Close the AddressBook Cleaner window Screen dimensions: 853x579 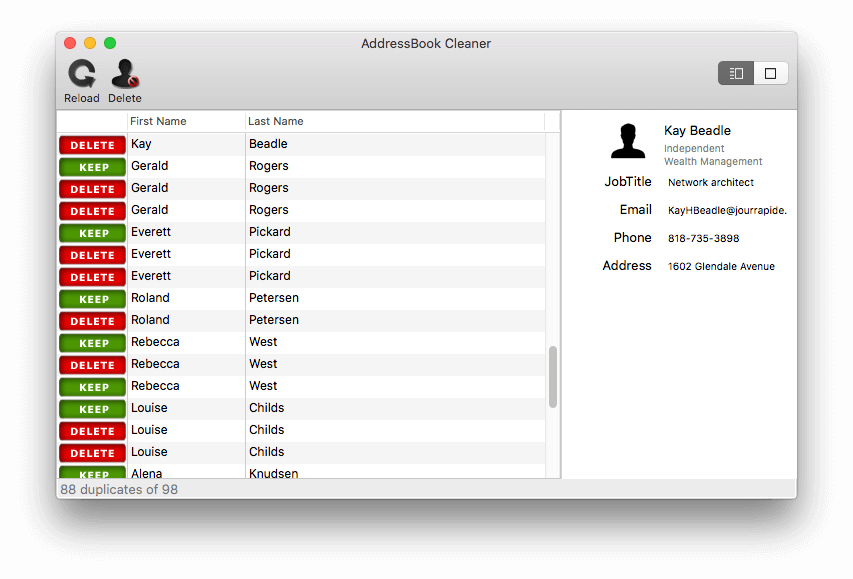coord(70,43)
